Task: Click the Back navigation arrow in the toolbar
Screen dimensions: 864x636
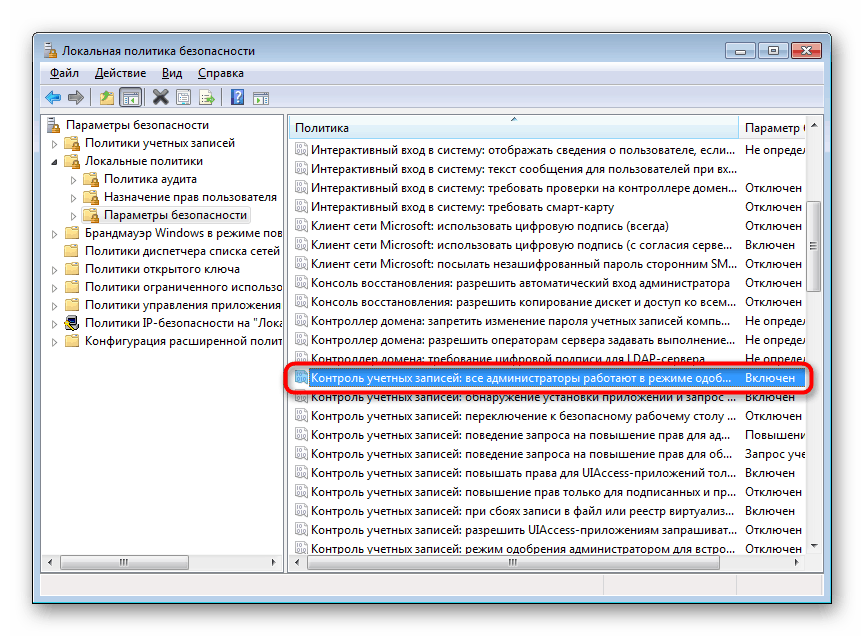Action: click(52, 97)
